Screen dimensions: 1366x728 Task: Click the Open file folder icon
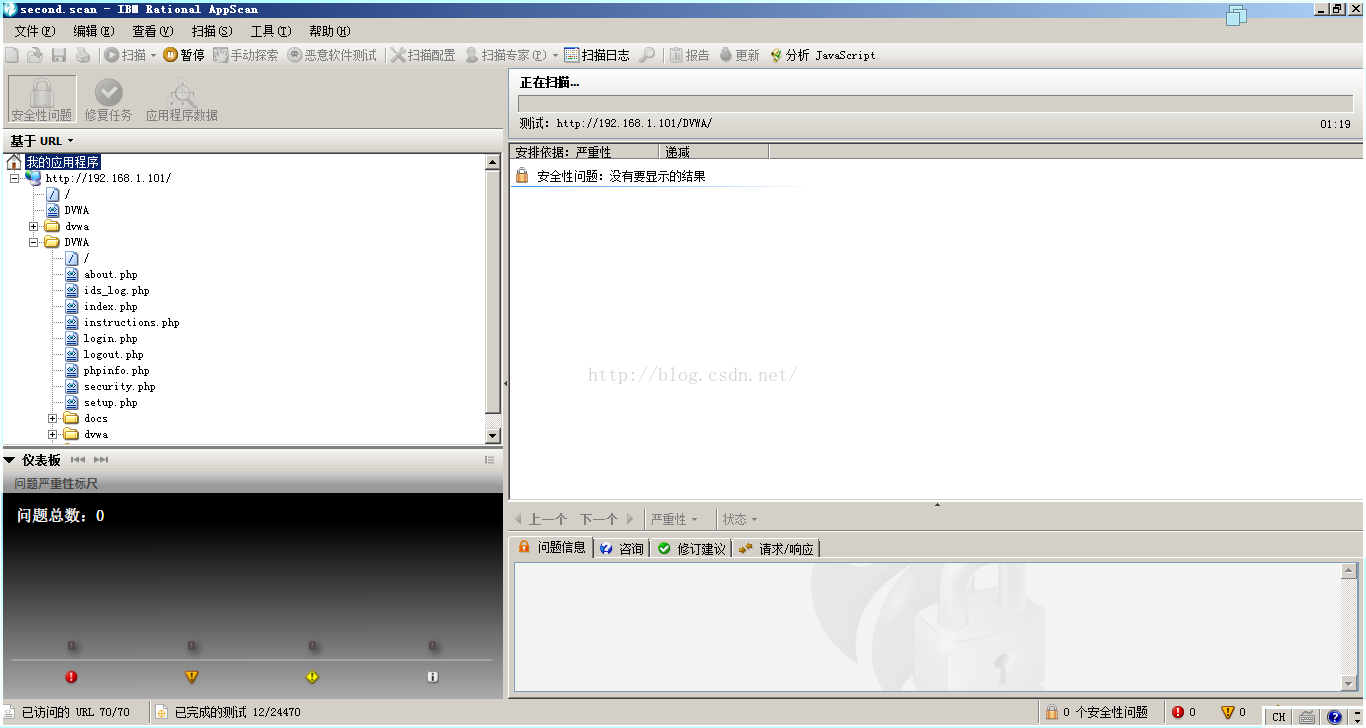coord(35,55)
